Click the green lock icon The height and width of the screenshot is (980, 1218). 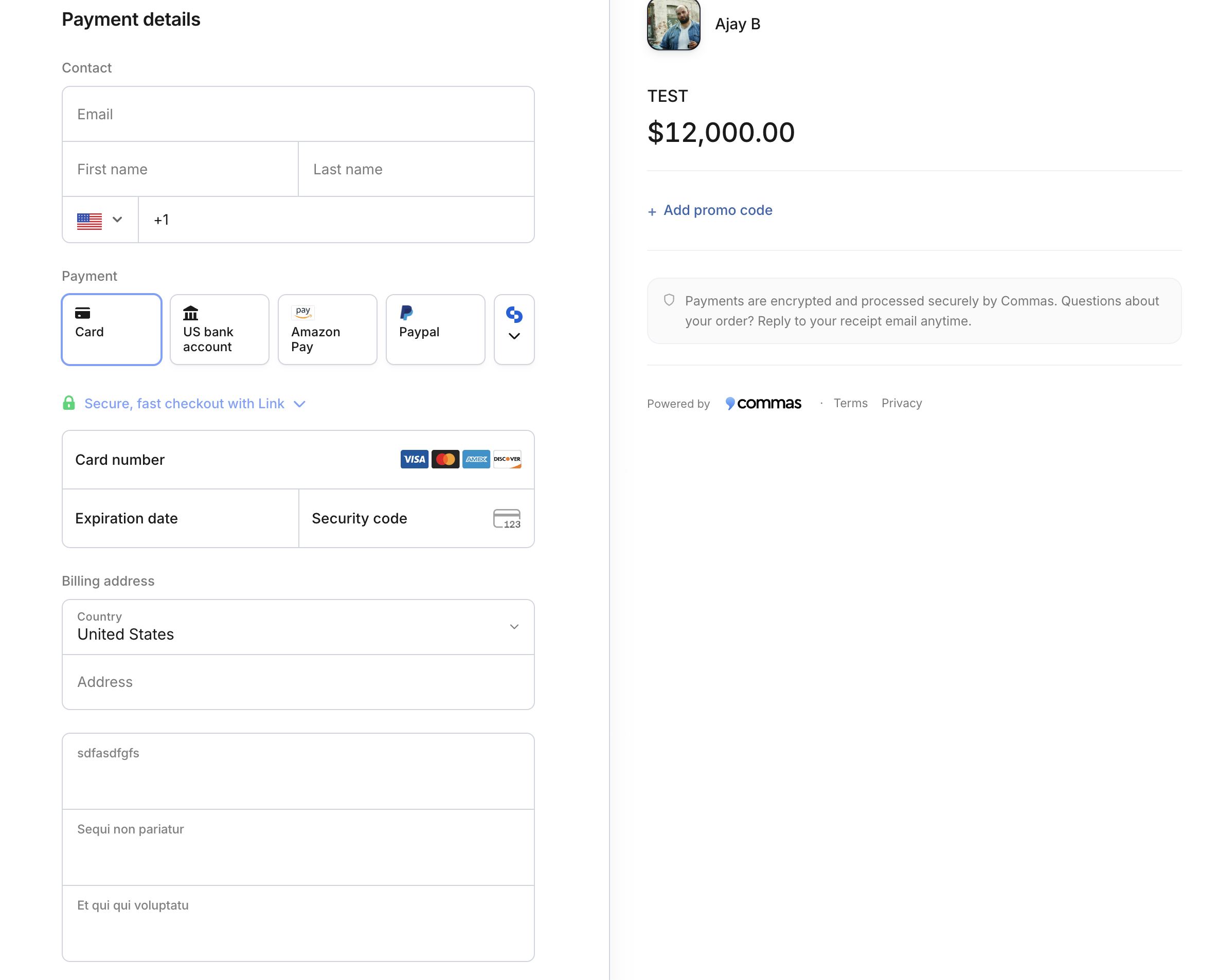click(69, 403)
